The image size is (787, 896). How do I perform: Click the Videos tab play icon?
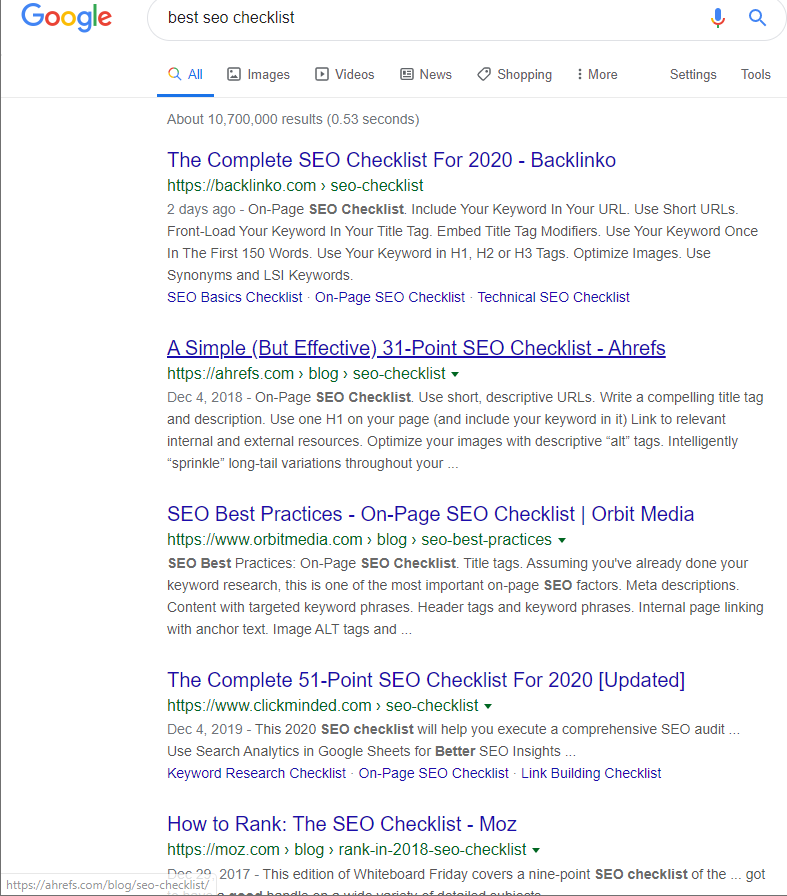tap(322, 74)
